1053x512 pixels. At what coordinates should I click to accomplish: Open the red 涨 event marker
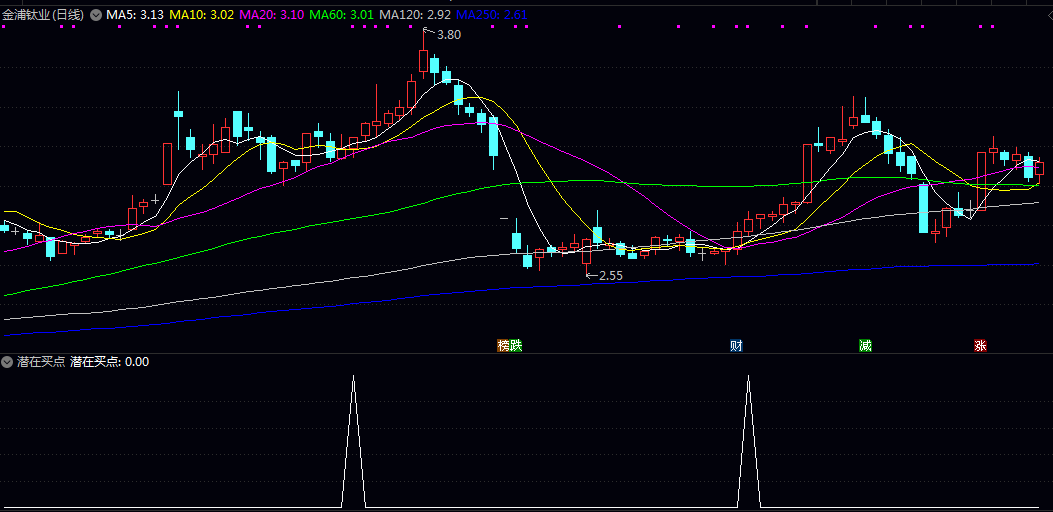pyautogui.click(x=980, y=346)
